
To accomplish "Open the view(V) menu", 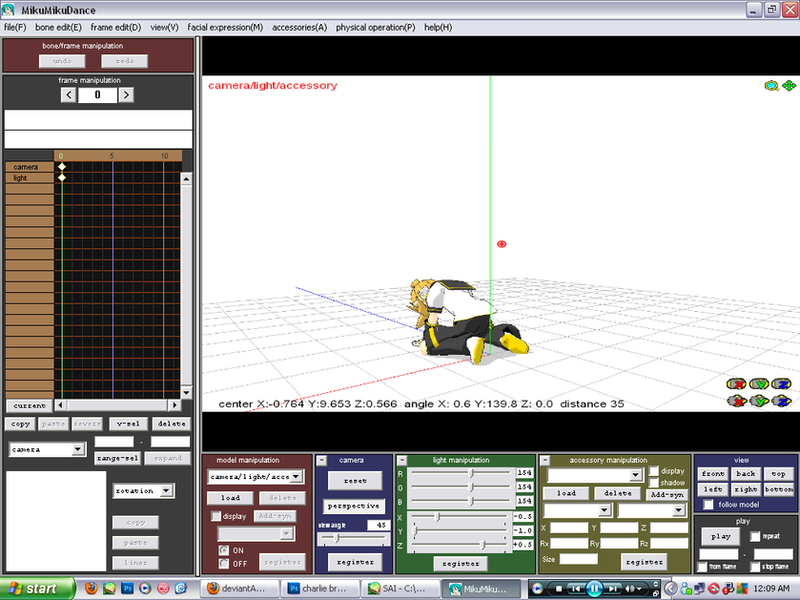I will (164, 28).
